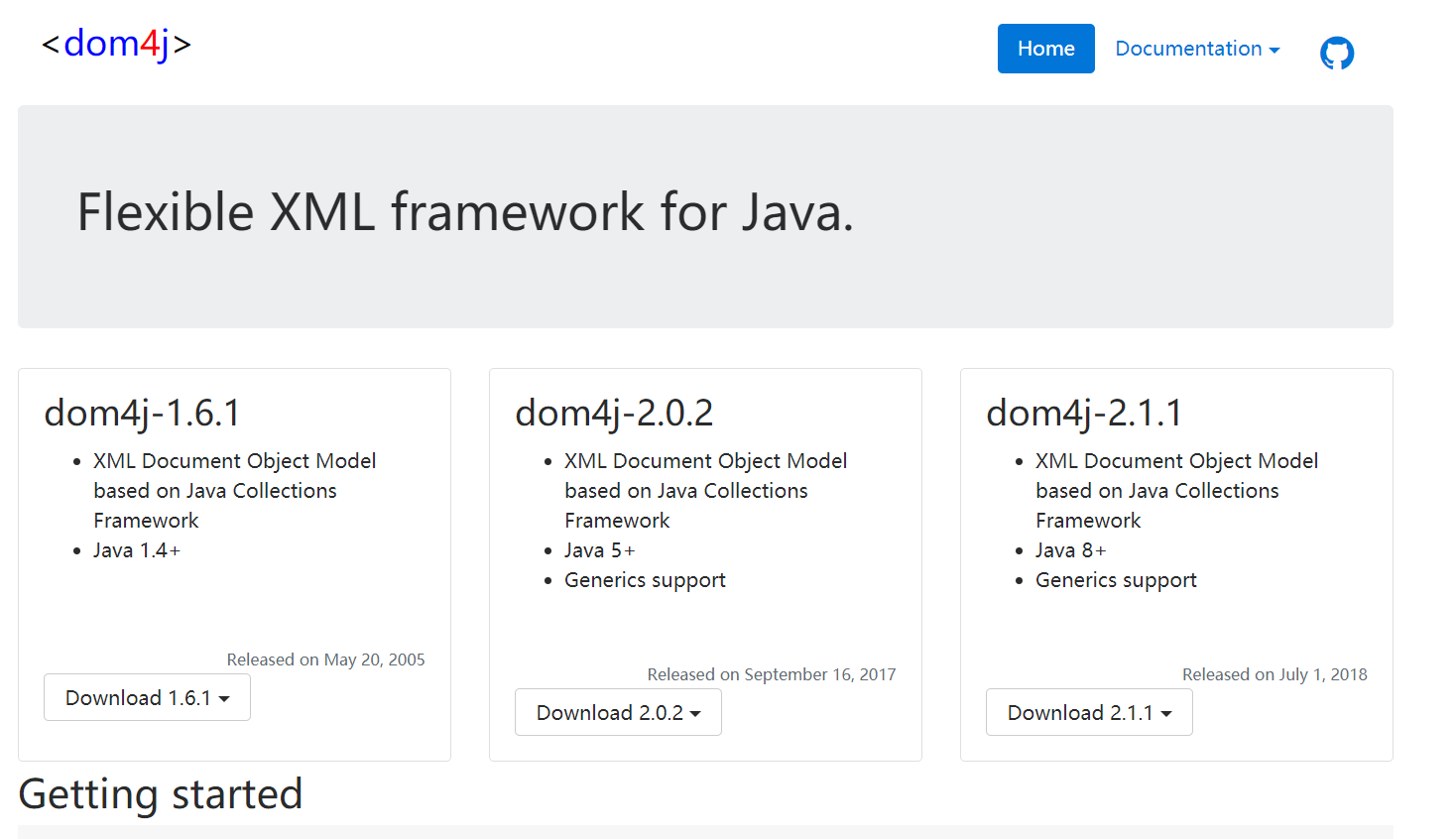This screenshot has width=1456, height=839.
Task: Click the dom4j logo in header
Action: 116,45
